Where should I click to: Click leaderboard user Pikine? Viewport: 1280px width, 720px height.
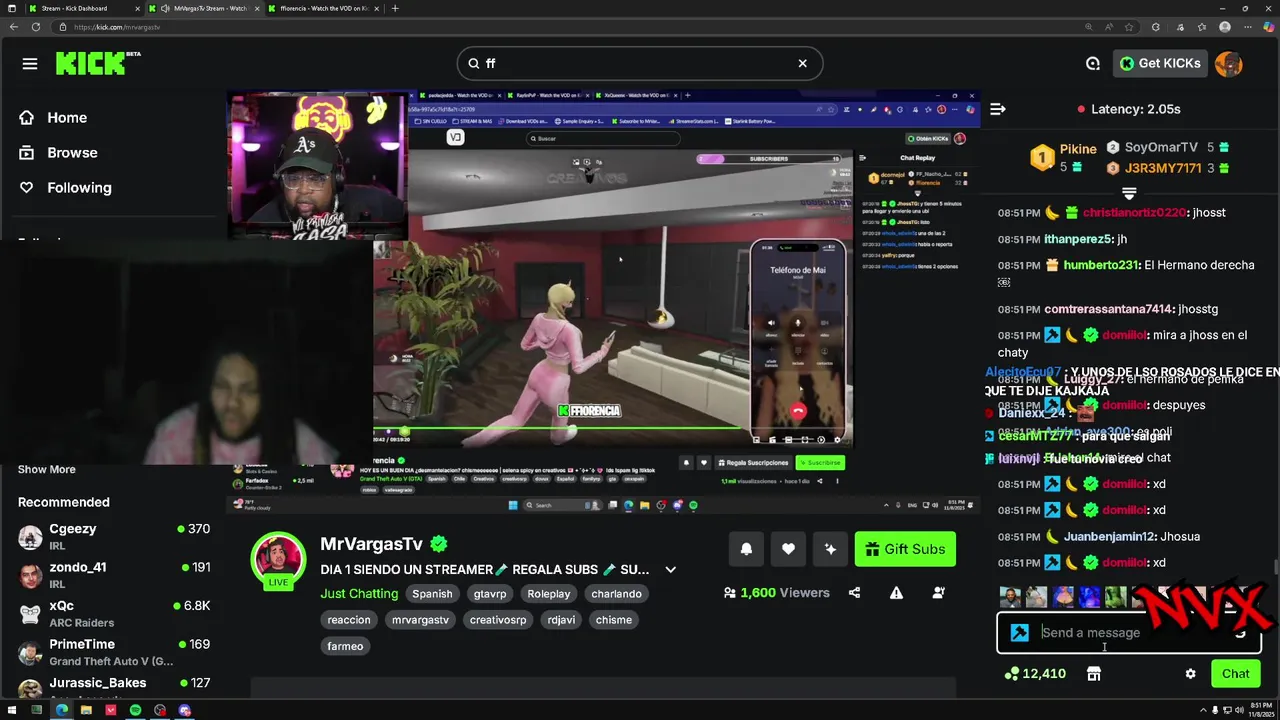[x=1078, y=149]
